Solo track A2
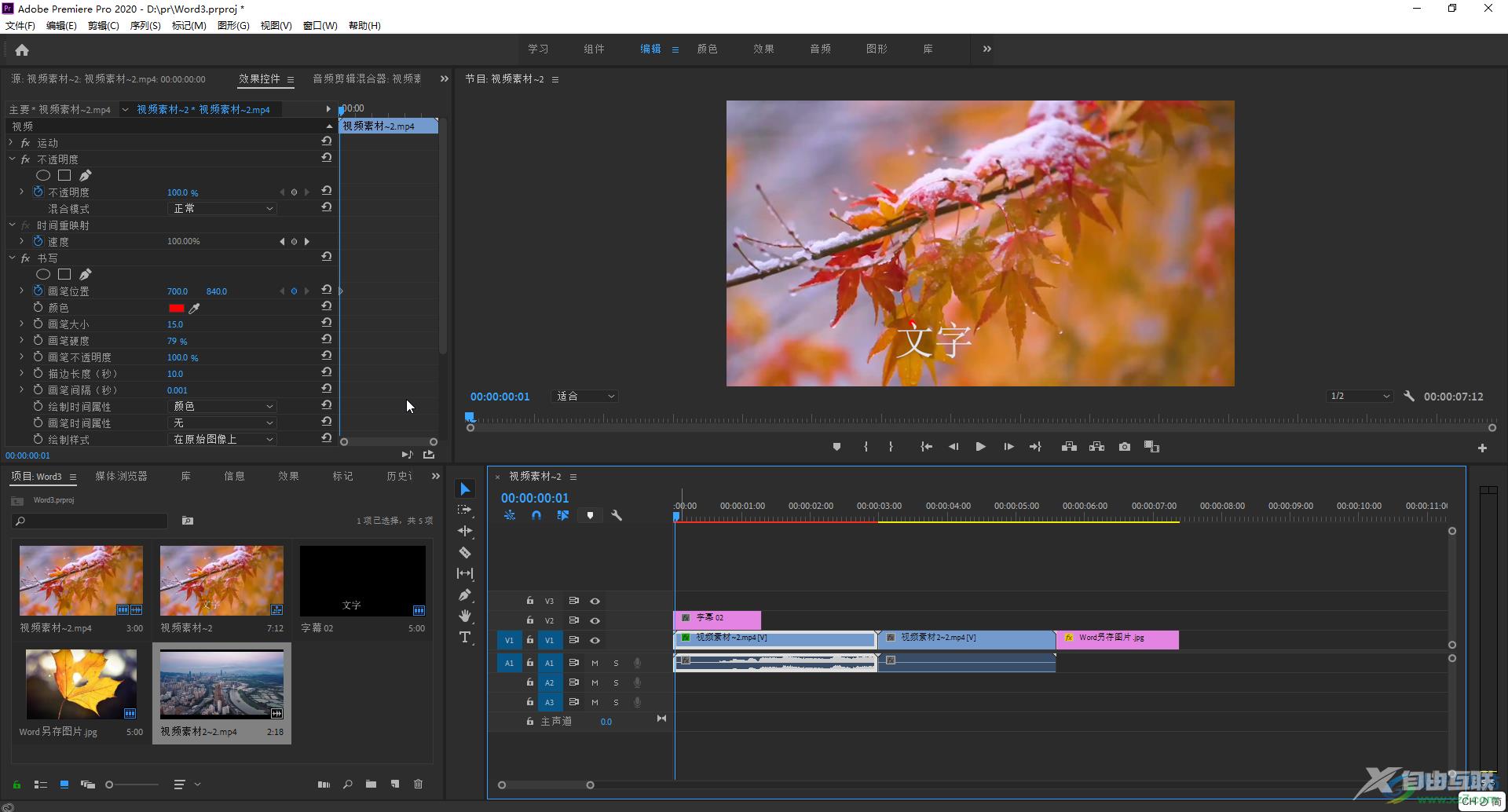Viewport: 1508px width, 812px height. [616, 683]
